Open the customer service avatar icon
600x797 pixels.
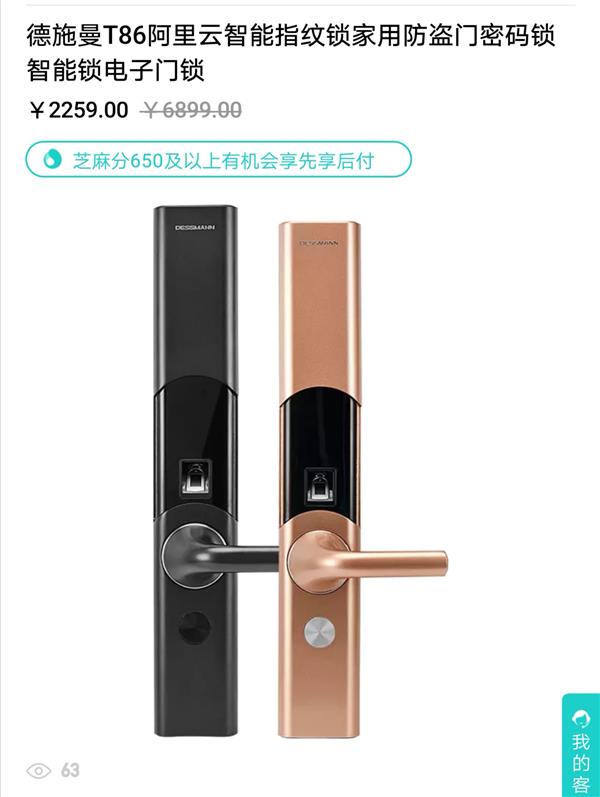click(581, 719)
